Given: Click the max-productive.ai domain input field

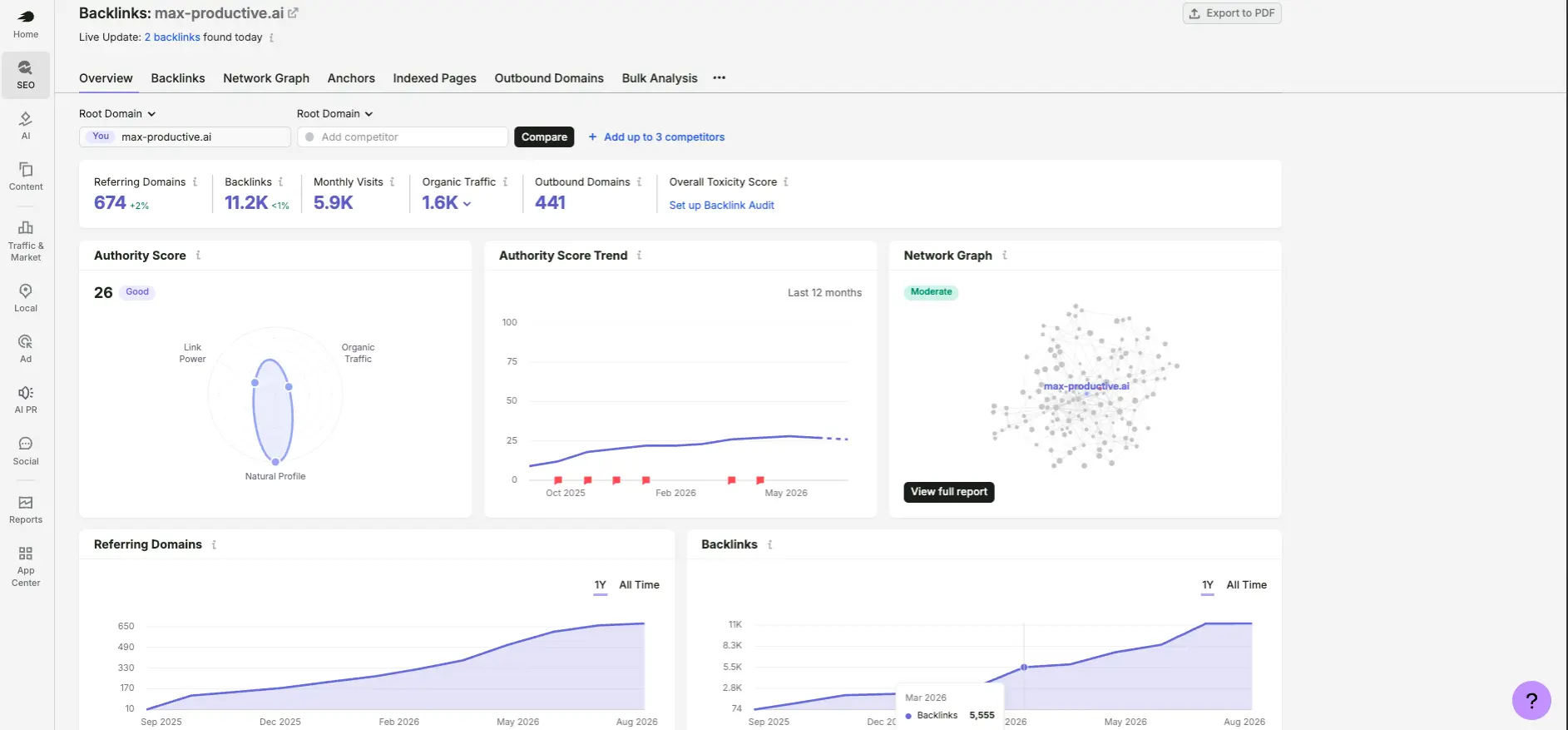Looking at the screenshot, I should [185, 137].
